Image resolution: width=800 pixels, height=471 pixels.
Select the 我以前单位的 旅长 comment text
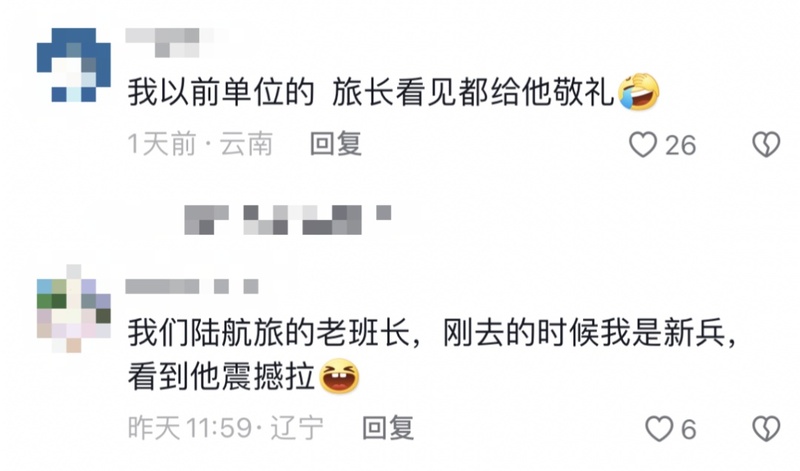coord(393,93)
